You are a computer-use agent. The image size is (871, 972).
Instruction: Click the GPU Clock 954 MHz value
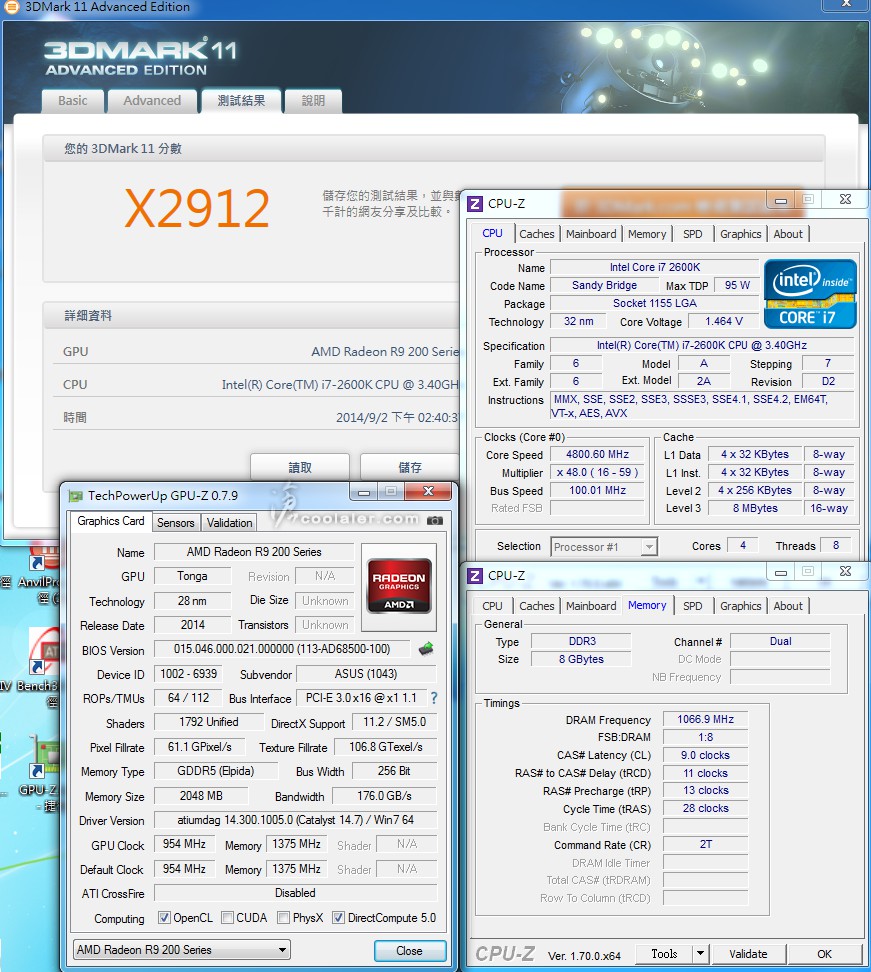[x=184, y=844]
